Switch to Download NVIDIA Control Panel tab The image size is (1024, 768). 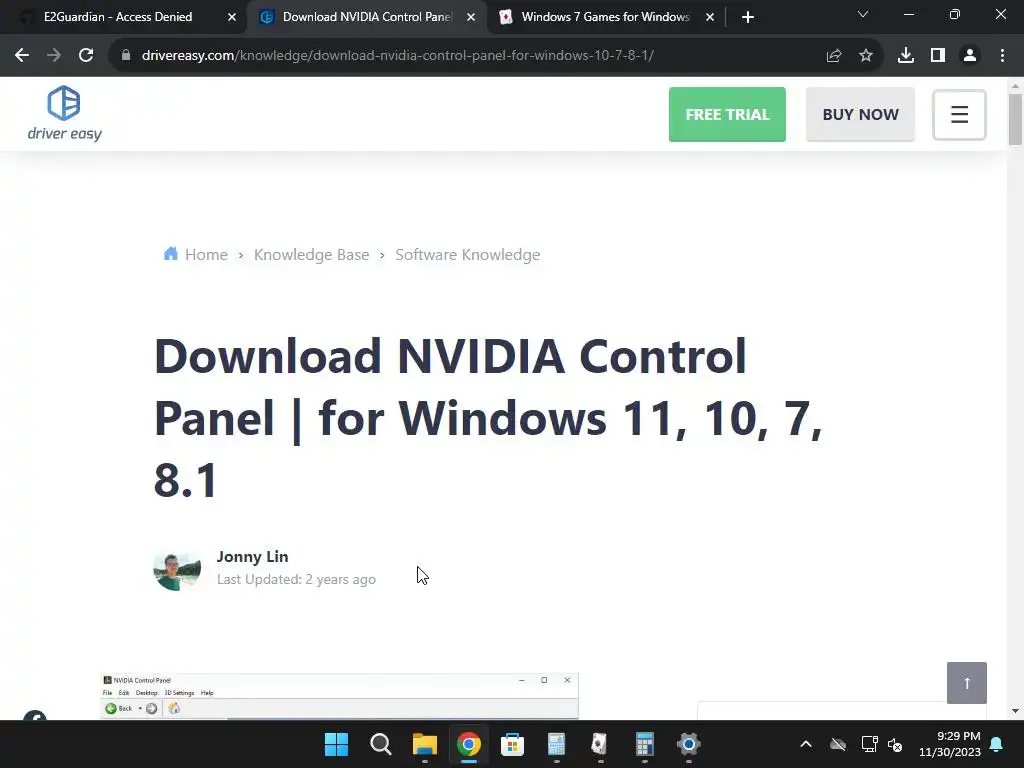(366, 17)
